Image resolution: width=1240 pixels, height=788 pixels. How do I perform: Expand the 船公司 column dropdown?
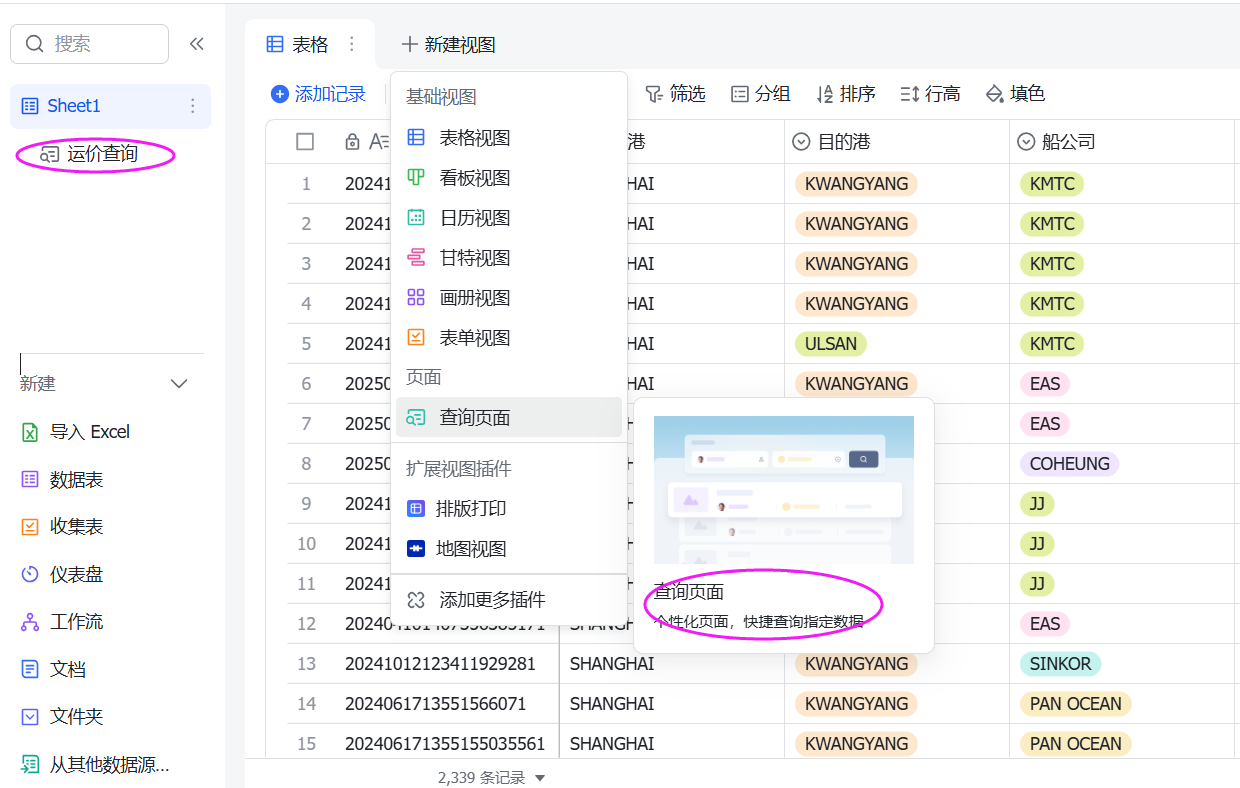coord(1026,142)
